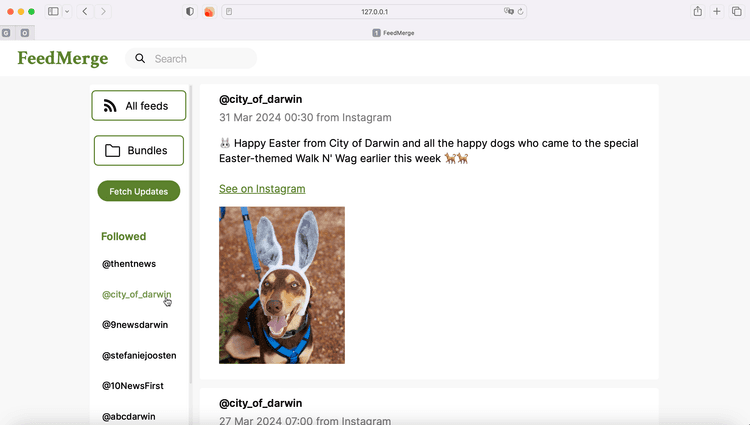Click the FeedMerge logo
750x425 pixels.
coord(62,59)
